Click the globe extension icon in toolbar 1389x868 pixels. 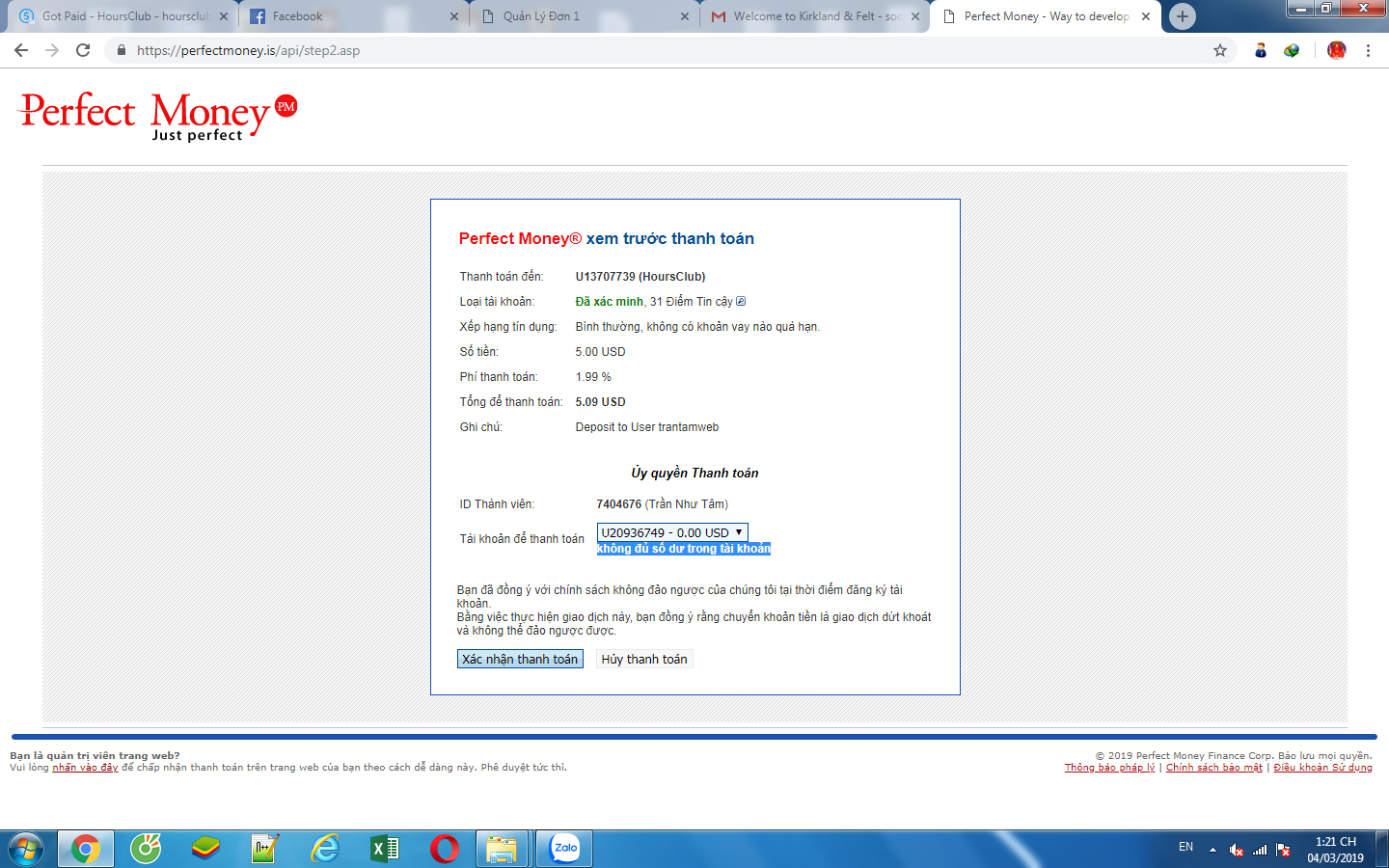click(1292, 50)
